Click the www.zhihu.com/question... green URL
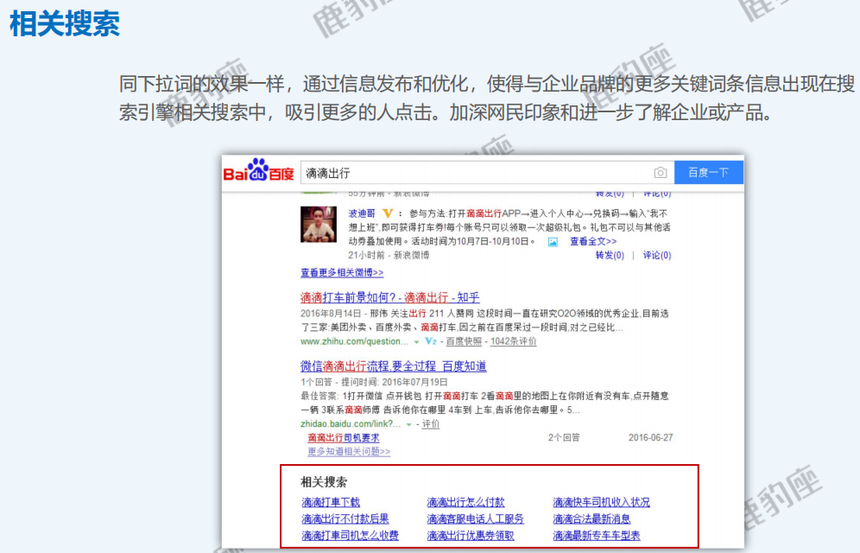The image size is (860, 553). (354, 341)
